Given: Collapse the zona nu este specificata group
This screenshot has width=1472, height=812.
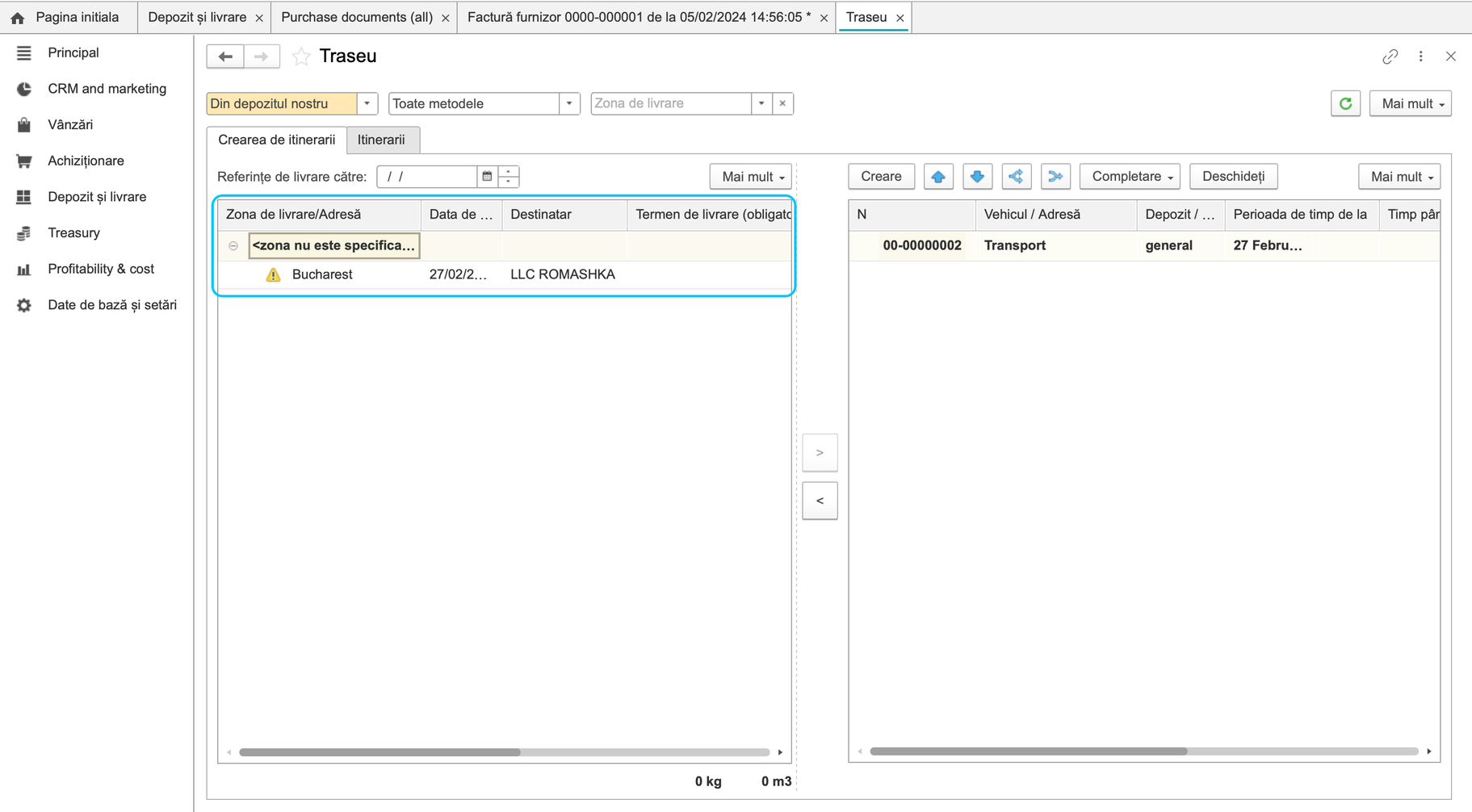Looking at the screenshot, I should [233, 245].
